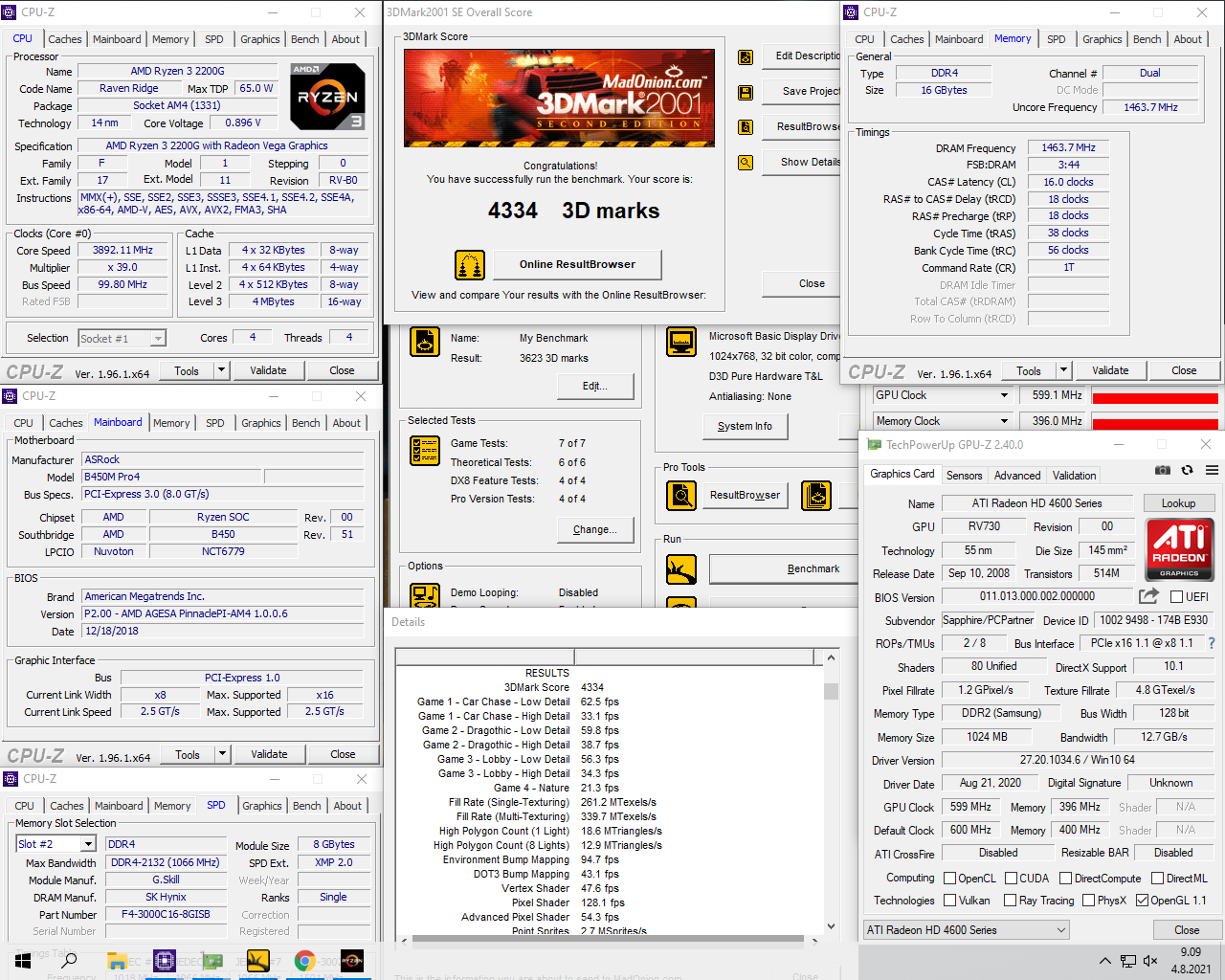The height and width of the screenshot is (980, 1225).
Task: Open Bench tab in CPU-Z Mainboard window
Action: [x=306, y=423]
